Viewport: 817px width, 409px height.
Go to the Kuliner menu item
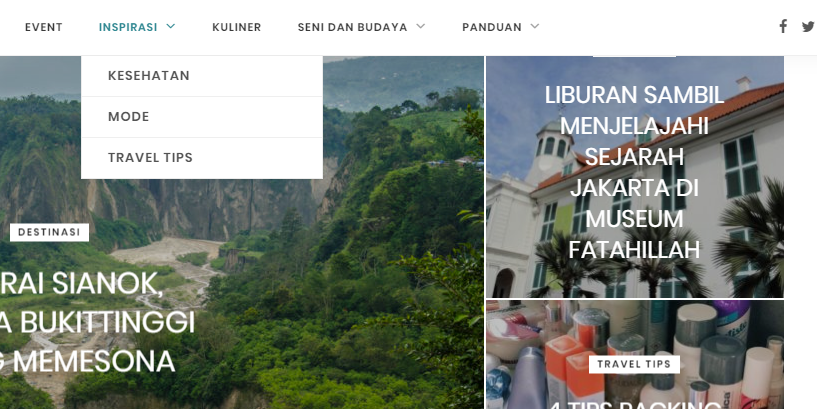point(237,27)
